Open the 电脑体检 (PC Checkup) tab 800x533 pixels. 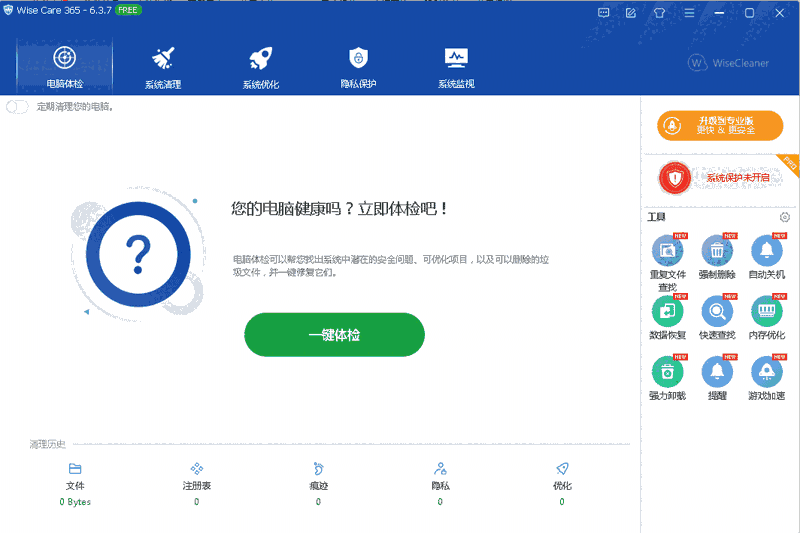point(64,66)
